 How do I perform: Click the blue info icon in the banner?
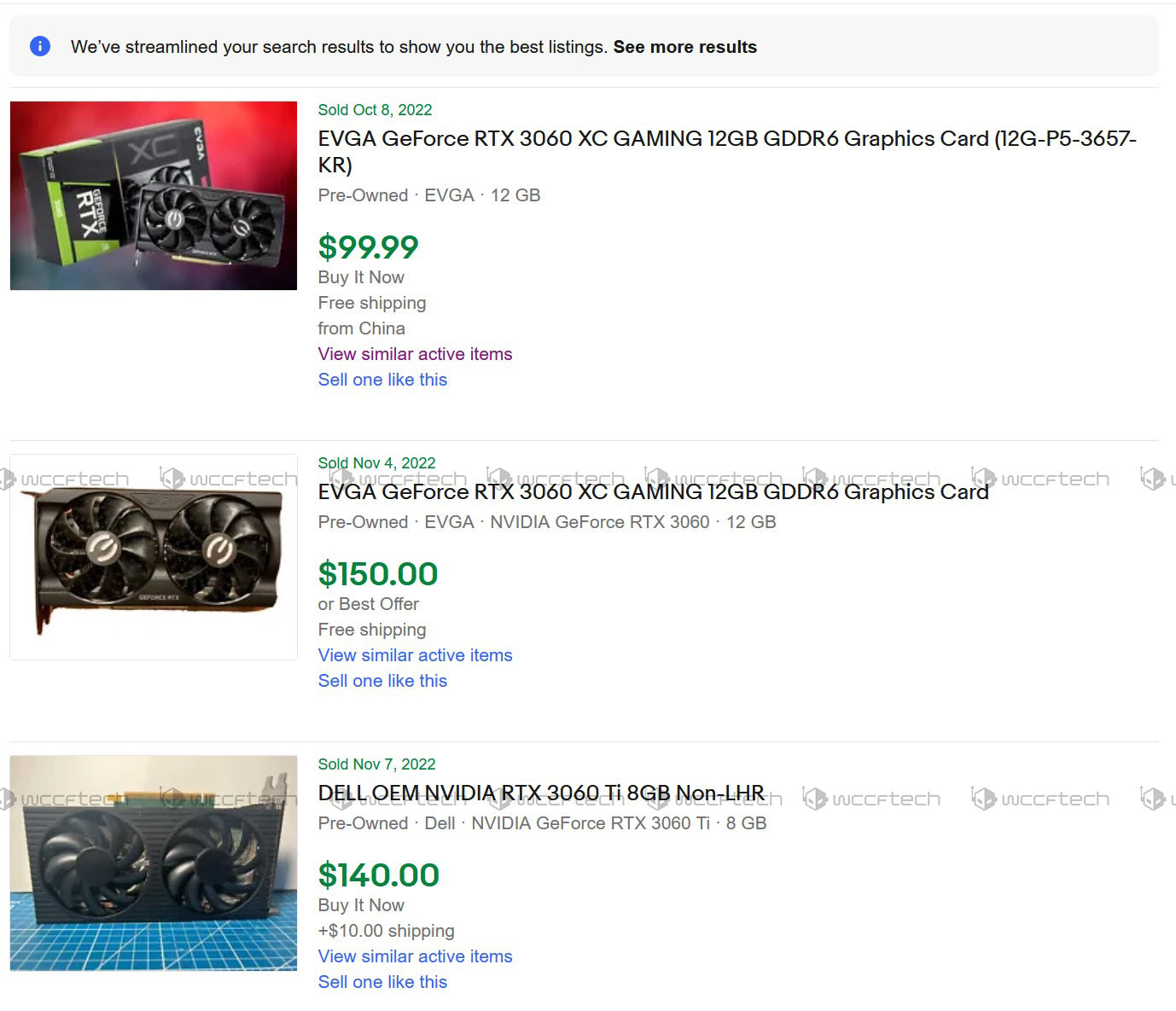coord(40,46)
